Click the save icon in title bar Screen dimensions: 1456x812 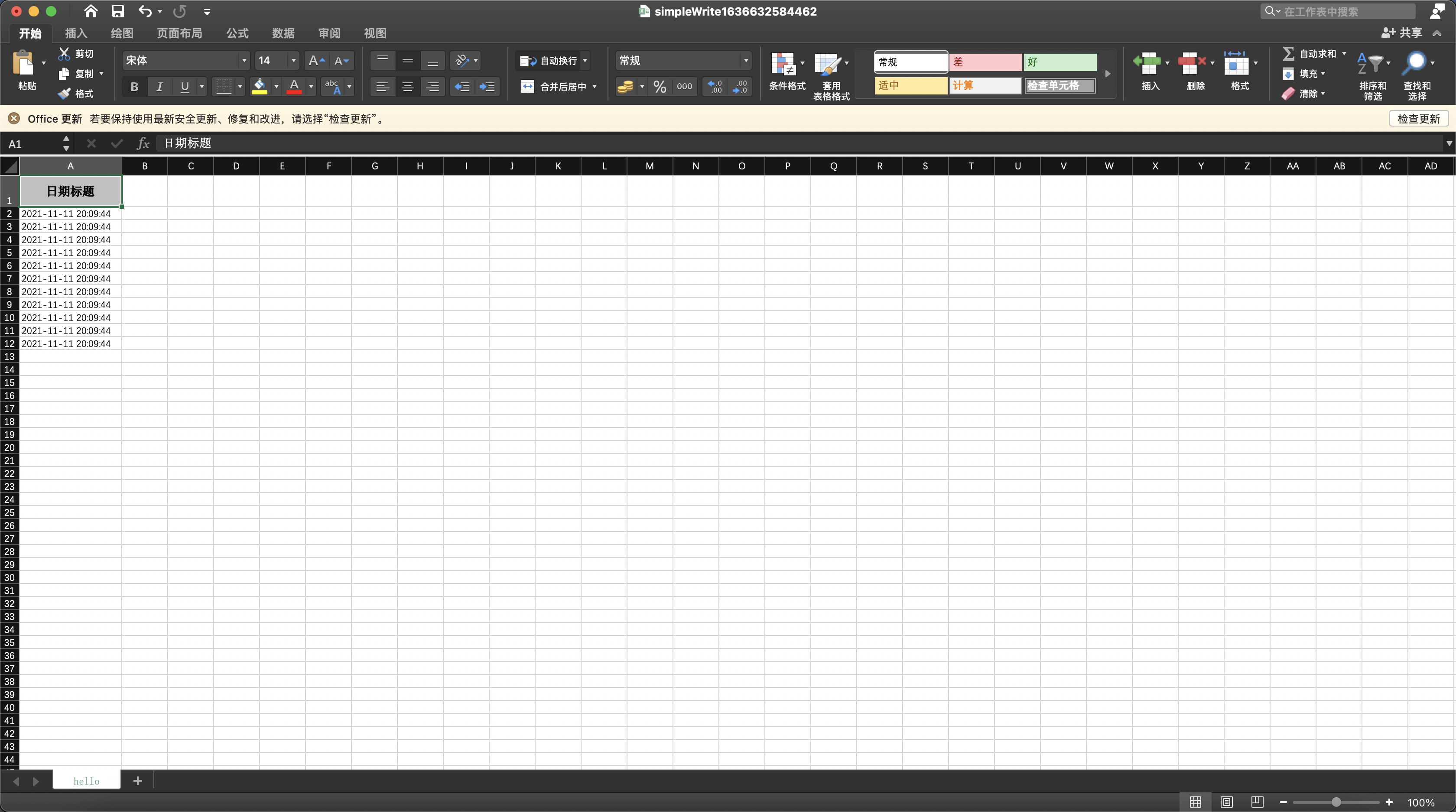[x=117, y=11]
